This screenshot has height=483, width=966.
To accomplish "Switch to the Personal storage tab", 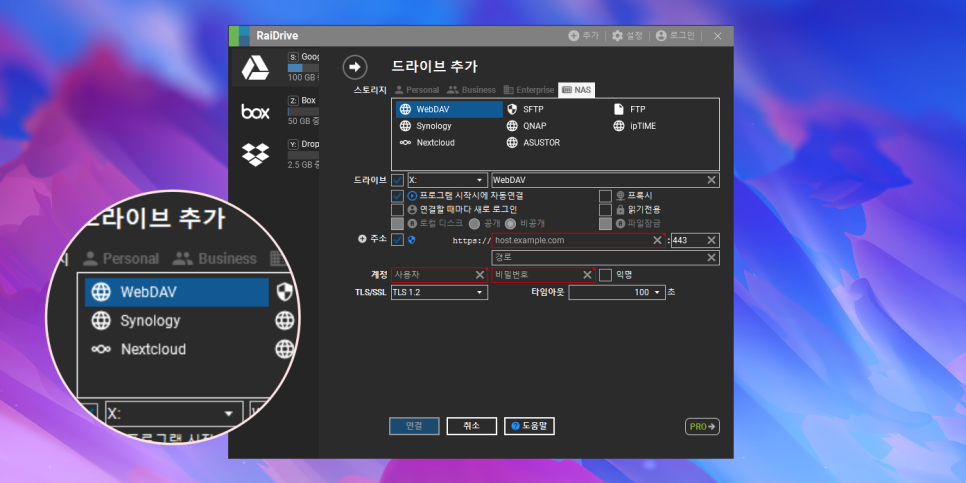I will (x=416, y=90).
